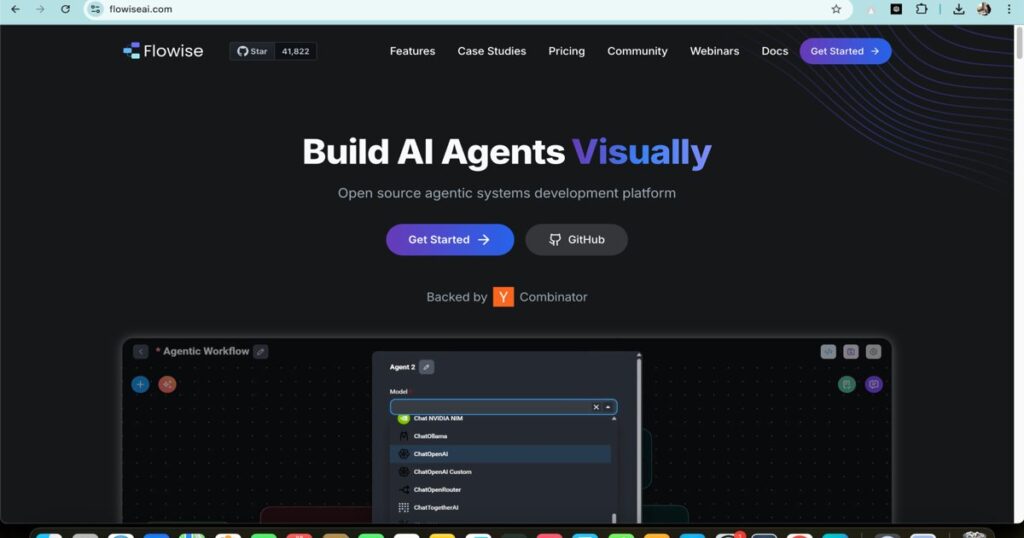1024x538 pixels.
Task: Collapse the Model dropdown arrow
Action: (x=608, y=407)
